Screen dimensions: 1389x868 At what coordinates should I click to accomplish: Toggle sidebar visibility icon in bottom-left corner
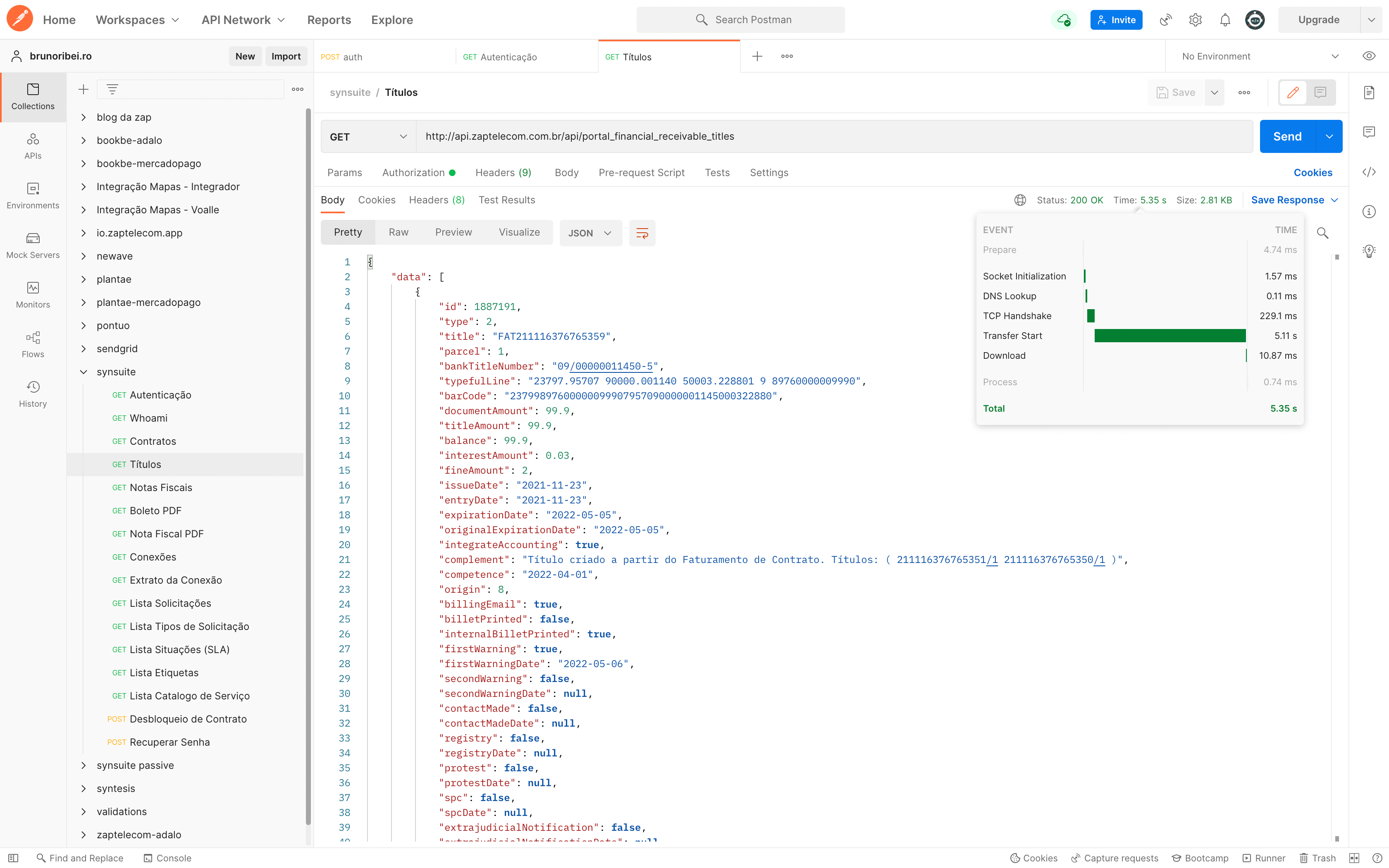pos(13,858)
